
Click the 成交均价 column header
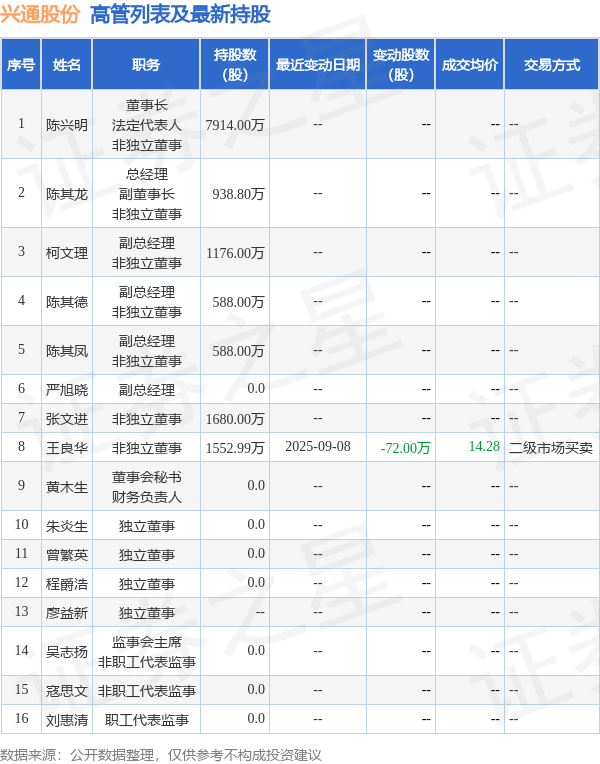coord(470,65)
